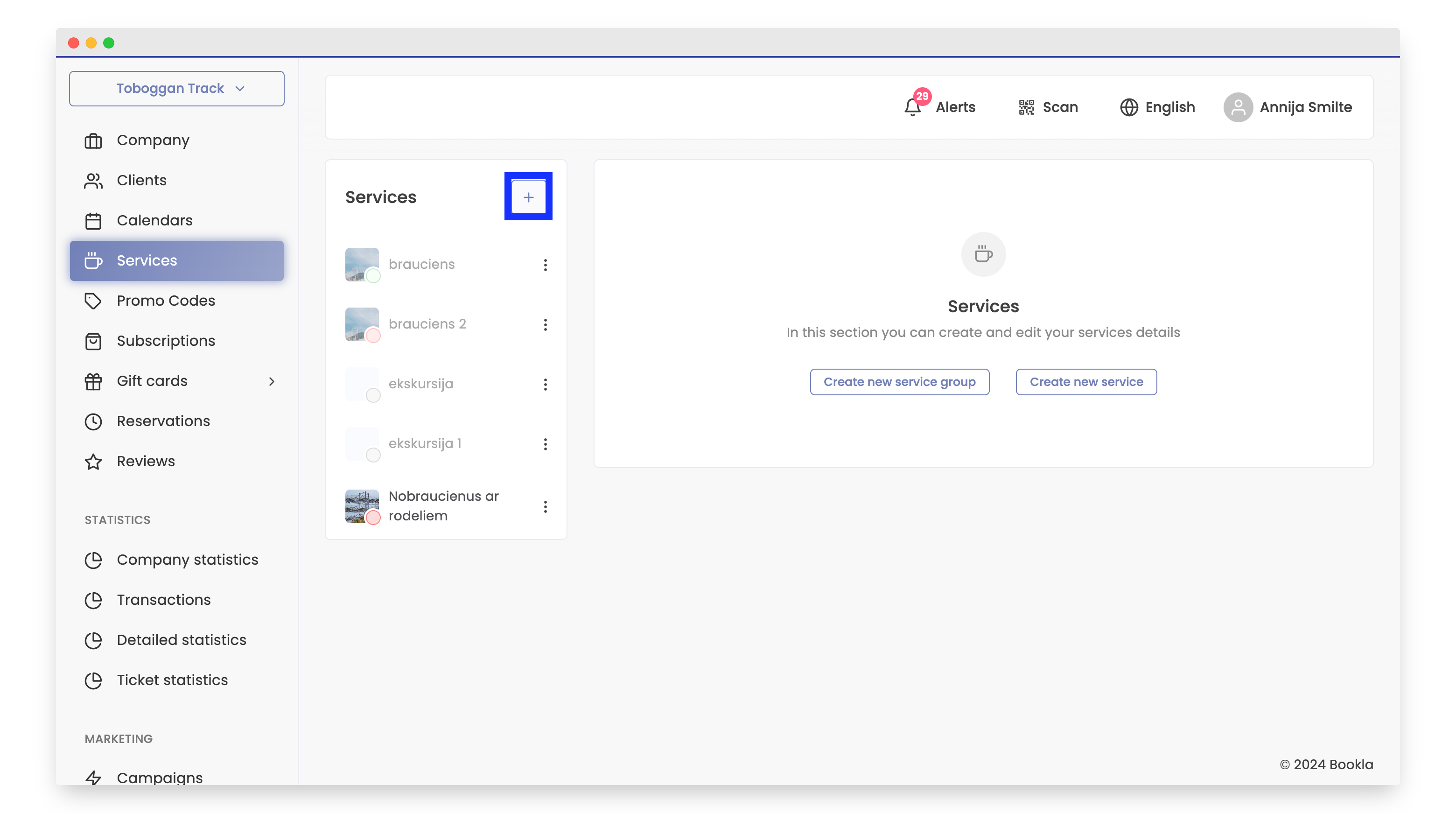Open the Scan QR code icon
Image resolution: width=1456 pixels, height=813 pixels.
[x=1026, y=107]
